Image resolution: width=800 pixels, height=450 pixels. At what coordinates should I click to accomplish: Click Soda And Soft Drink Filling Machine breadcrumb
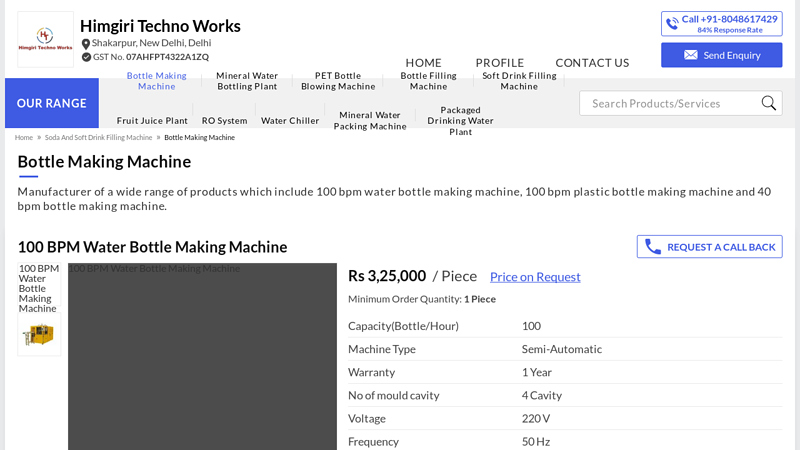98,137
